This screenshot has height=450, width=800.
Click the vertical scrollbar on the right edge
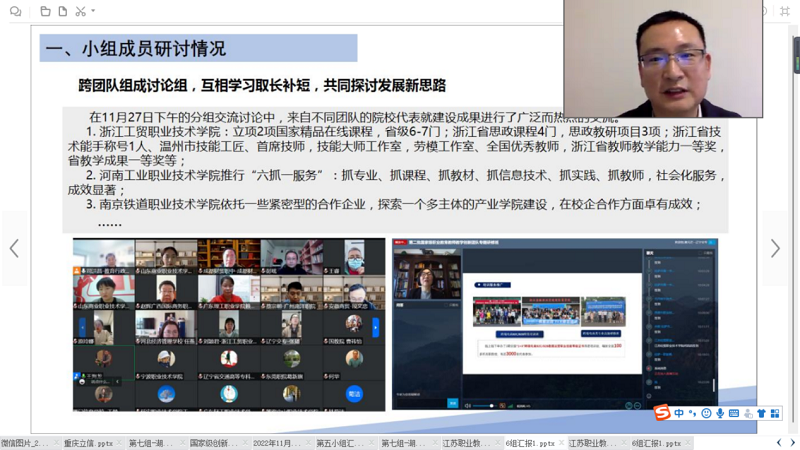(795, 230)
